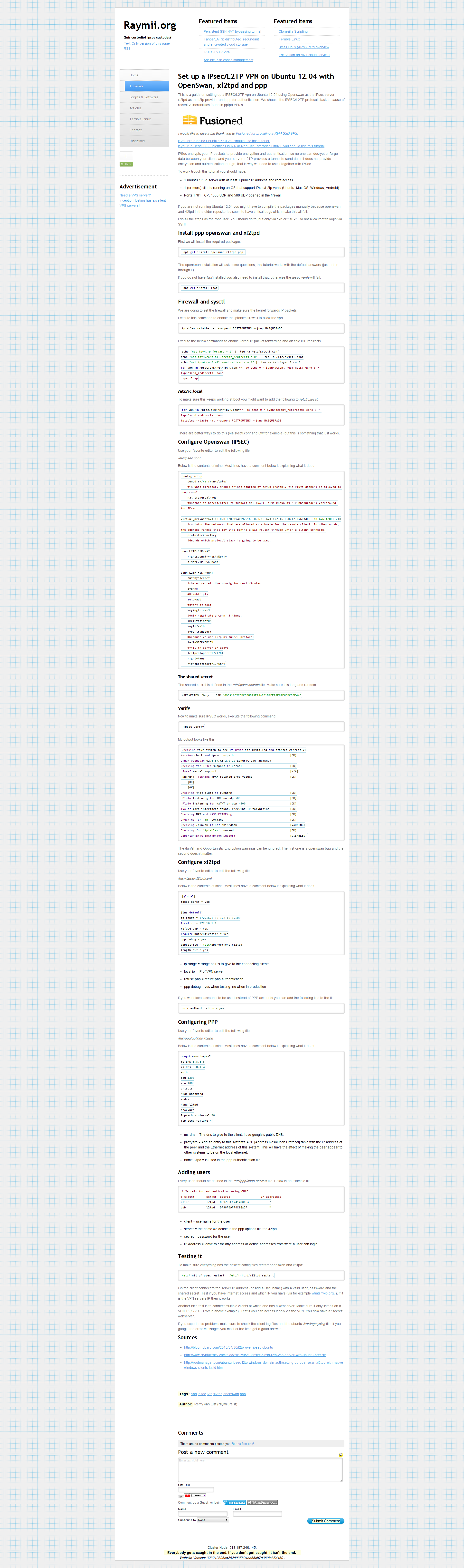
Task: Click the xl2tpd tag
Action: 218,1394
